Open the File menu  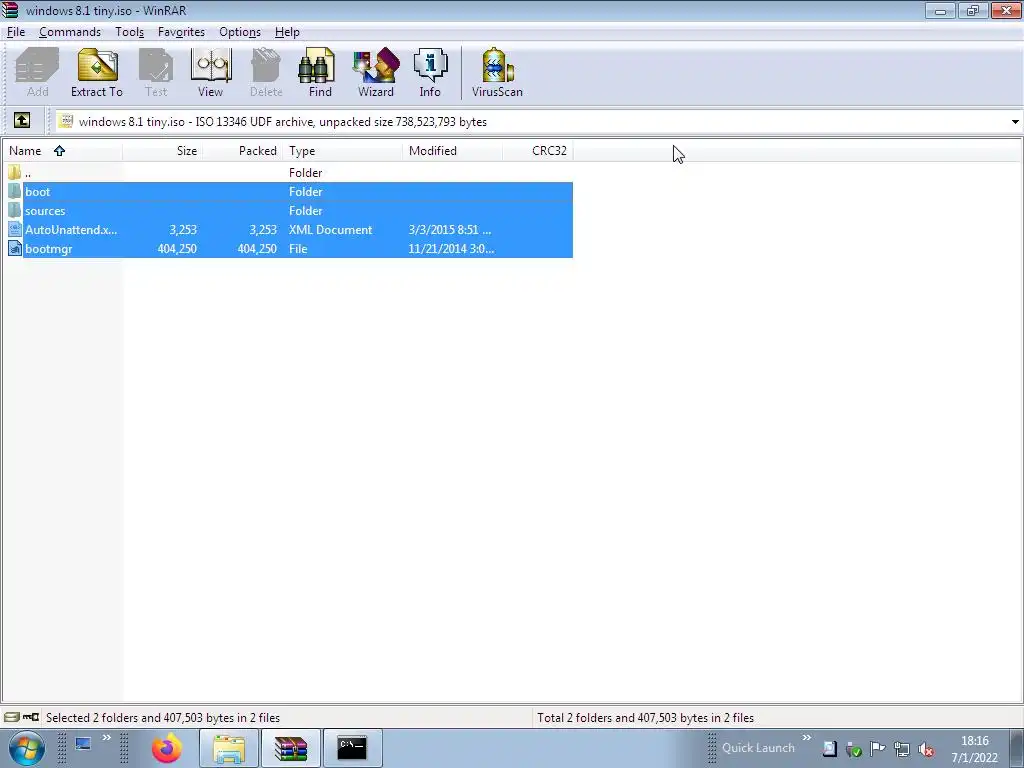(x=16, y=32)
